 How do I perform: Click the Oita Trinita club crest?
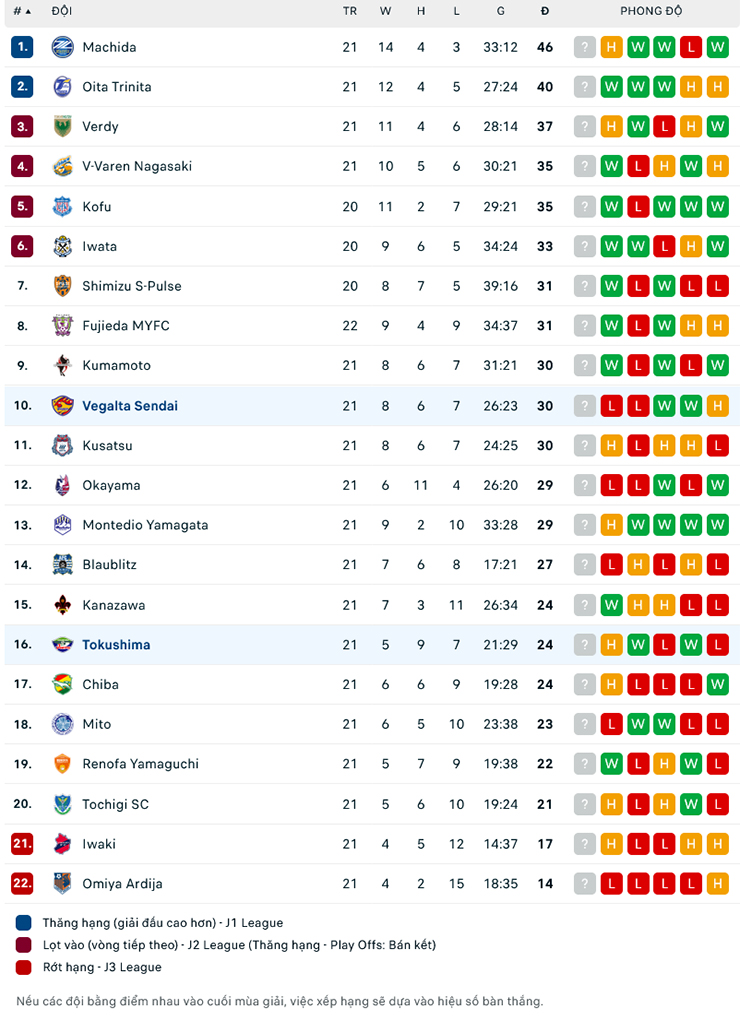[x=63, y=87]
